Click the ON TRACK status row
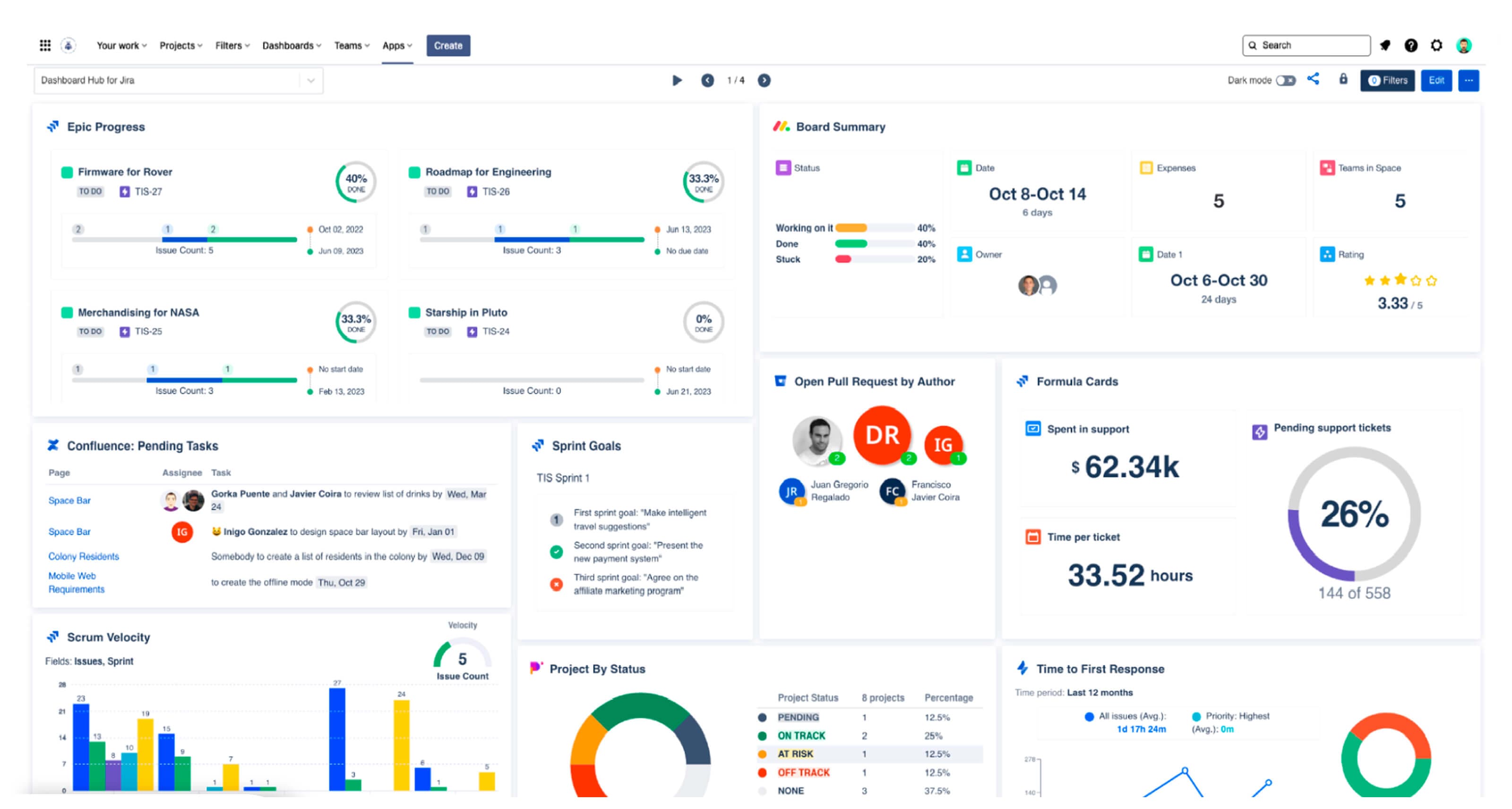 (x=870, y=735)
